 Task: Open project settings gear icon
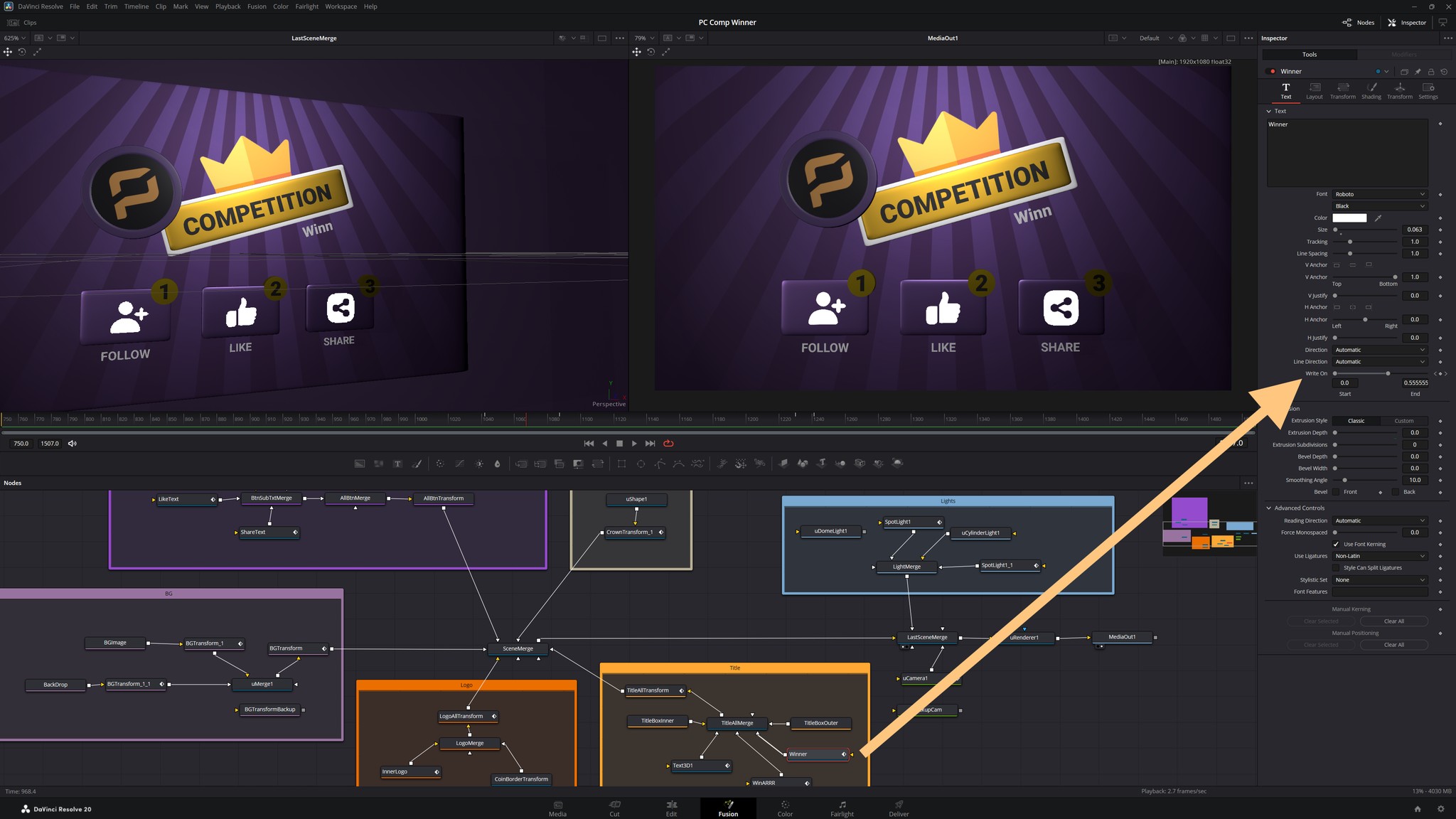pos(1441,809)
